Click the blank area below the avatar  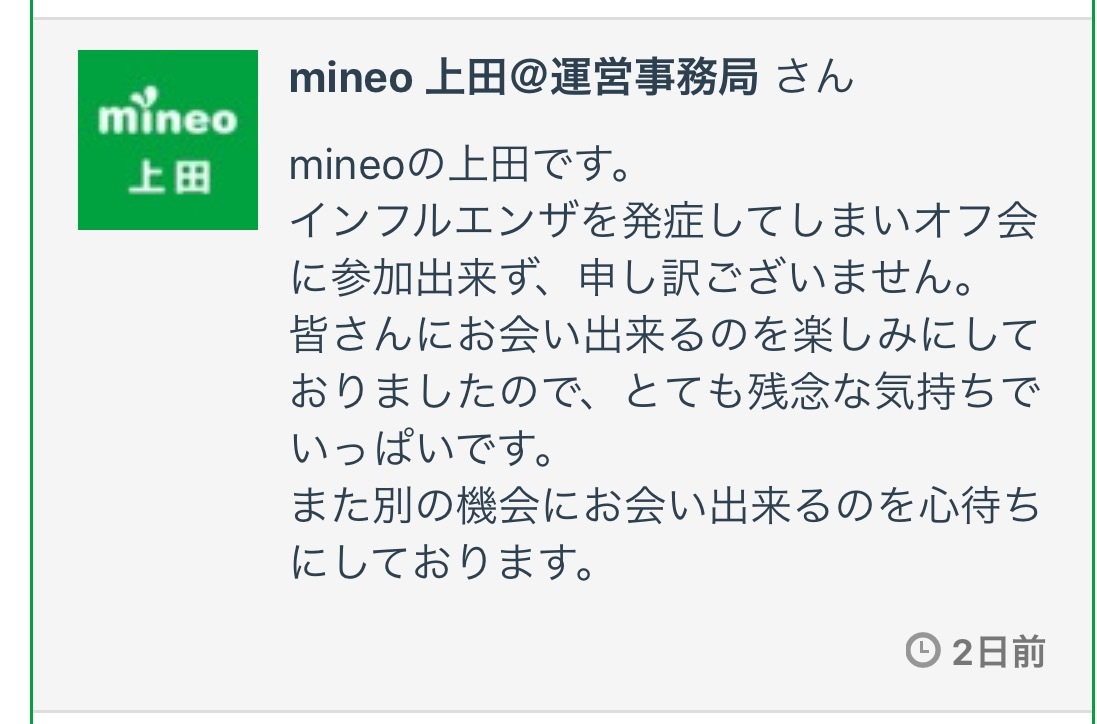click(168, 450)
